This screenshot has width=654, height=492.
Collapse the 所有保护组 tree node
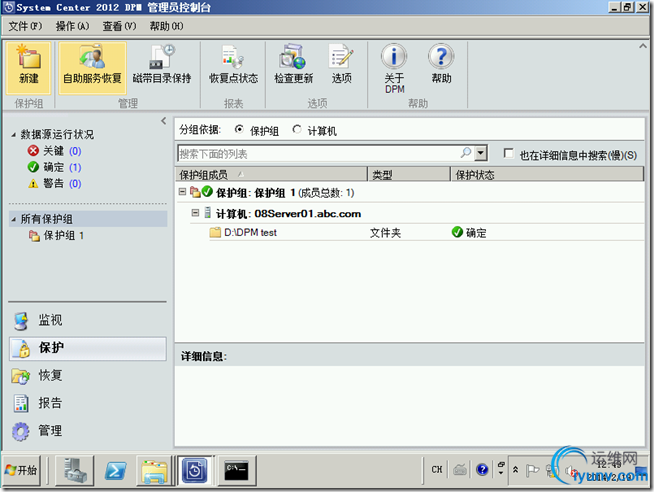tap(13, 219)
